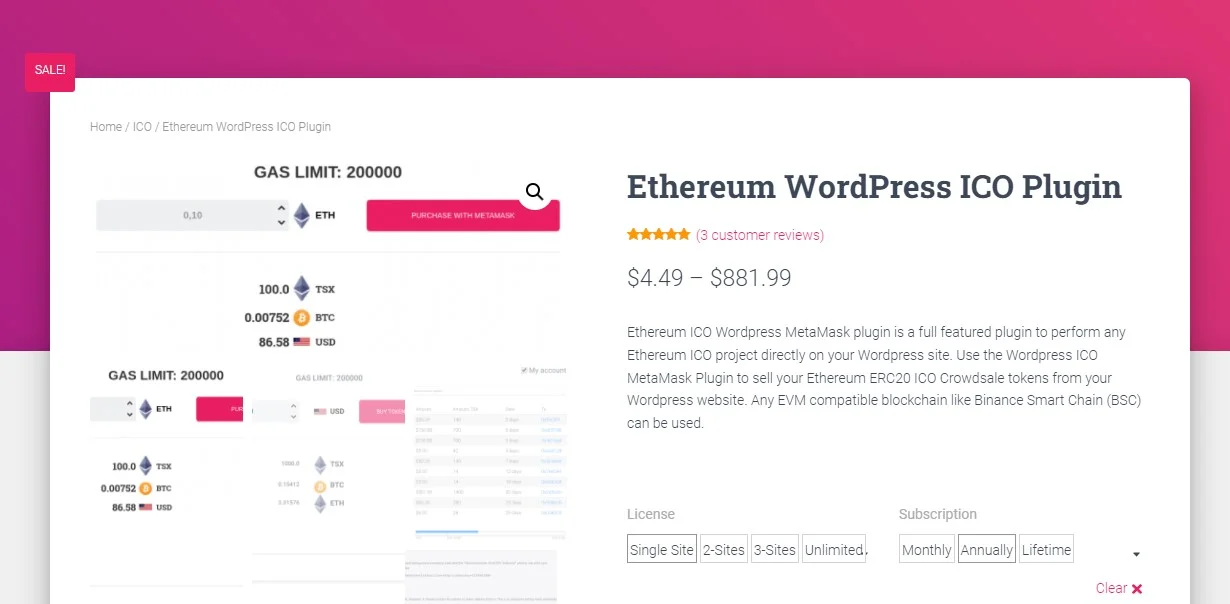Open the variation dropdown arrow near Lifetime

click(1136, 552)
